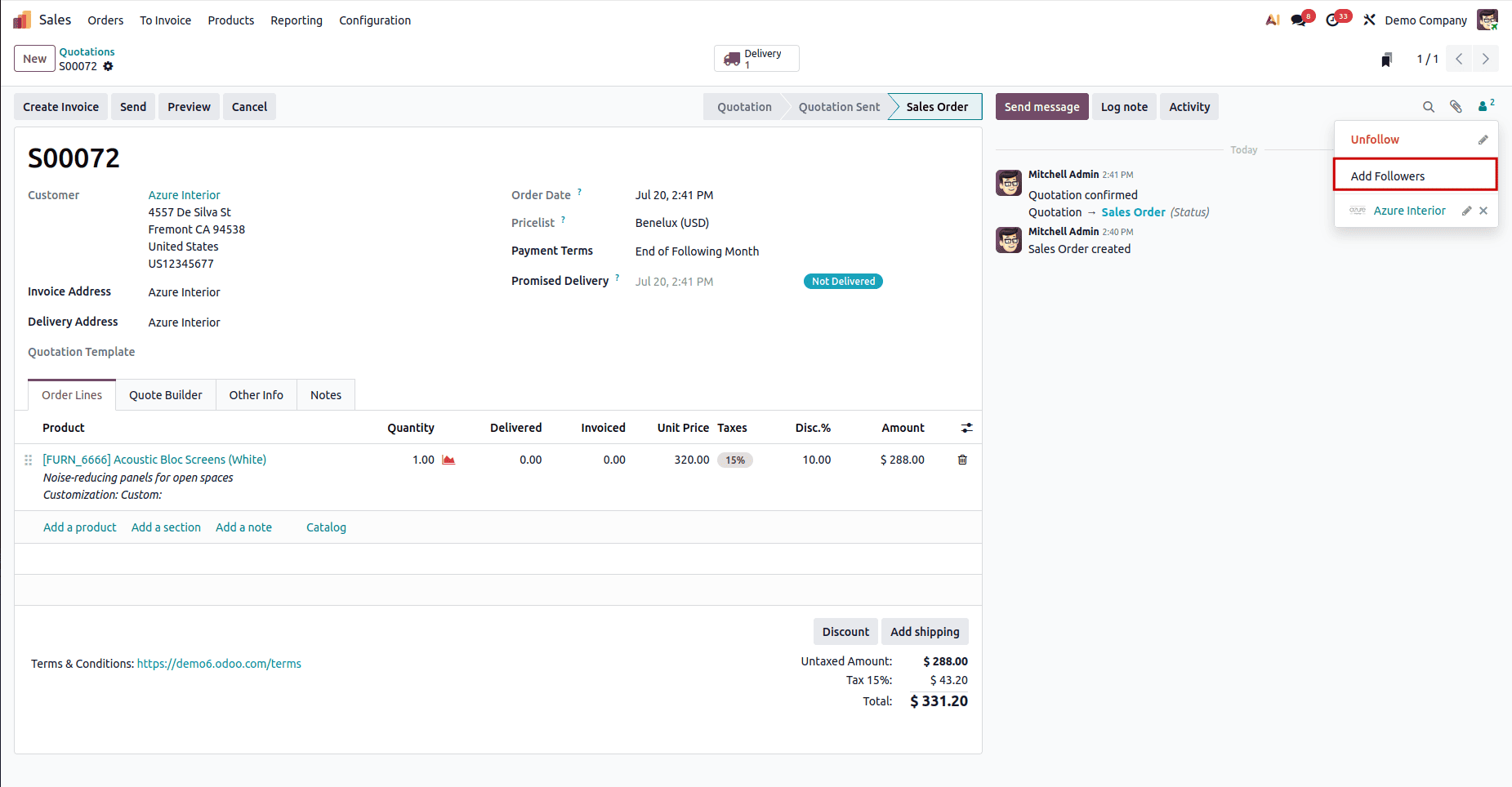Open the Reporting menu
Viewport: 1512px width, 787px height.
coord(297,20)
